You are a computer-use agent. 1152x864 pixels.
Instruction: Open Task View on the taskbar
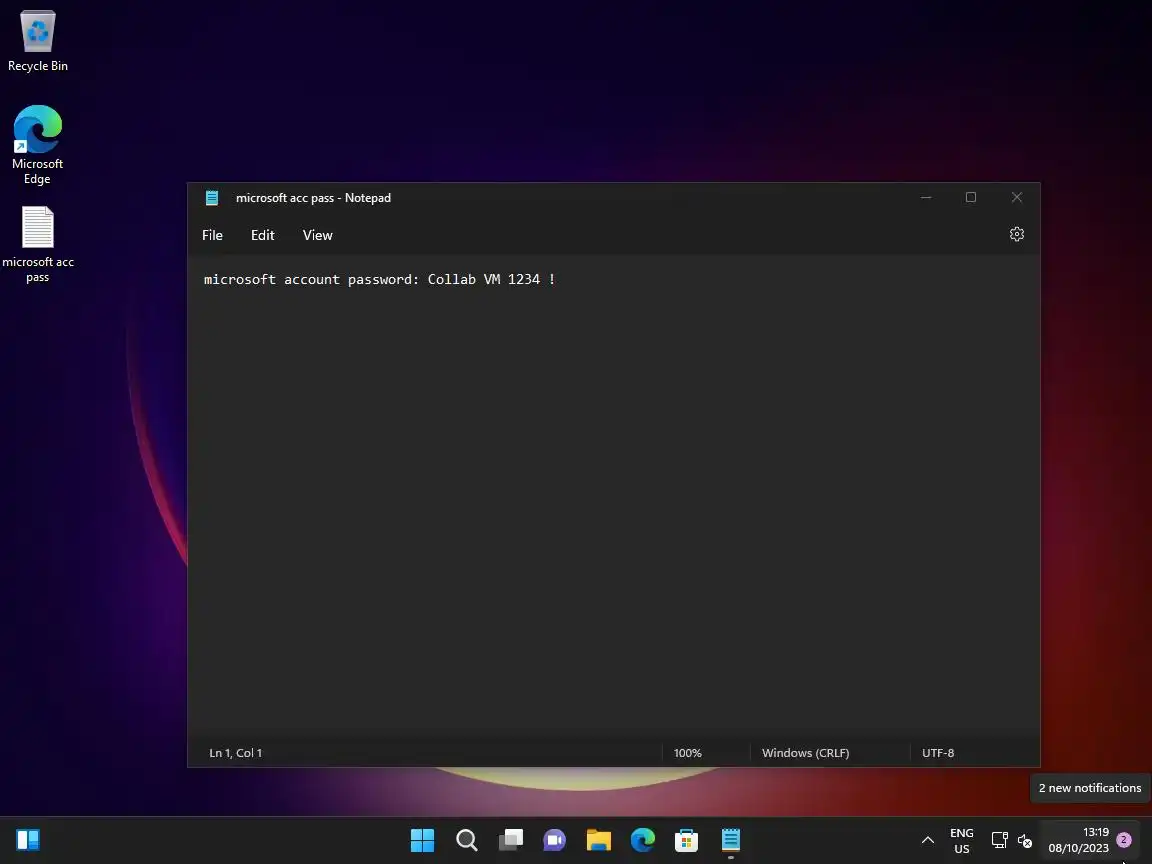pos(511,840)
